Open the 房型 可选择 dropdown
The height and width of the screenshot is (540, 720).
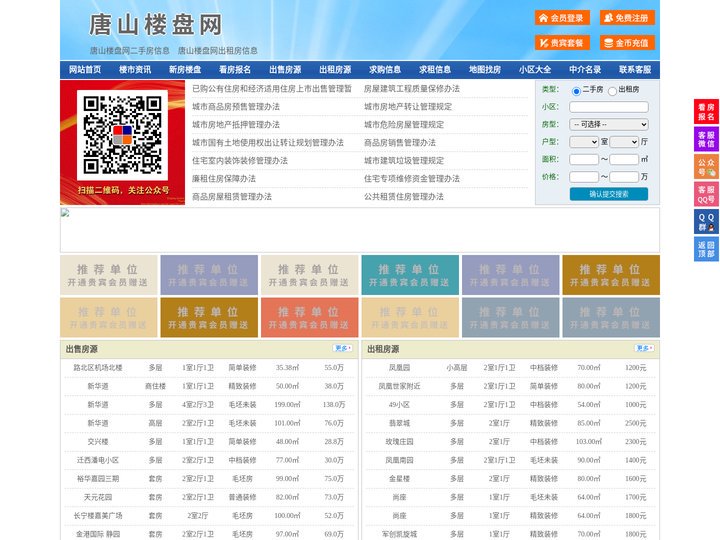[609, 124]
